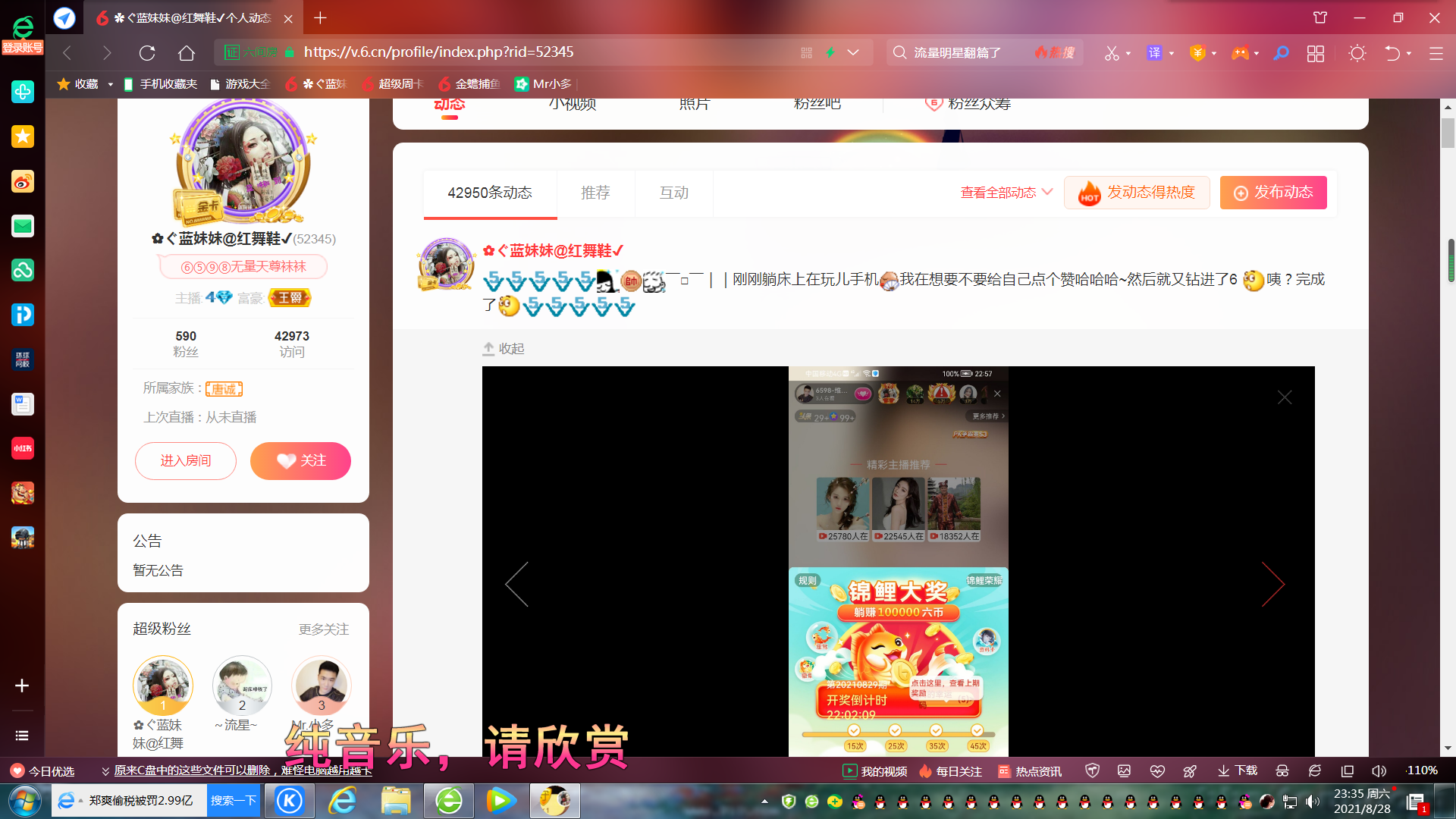
Task: Open the Xiaohongshu sidebar icon
Action: (23, 448)
